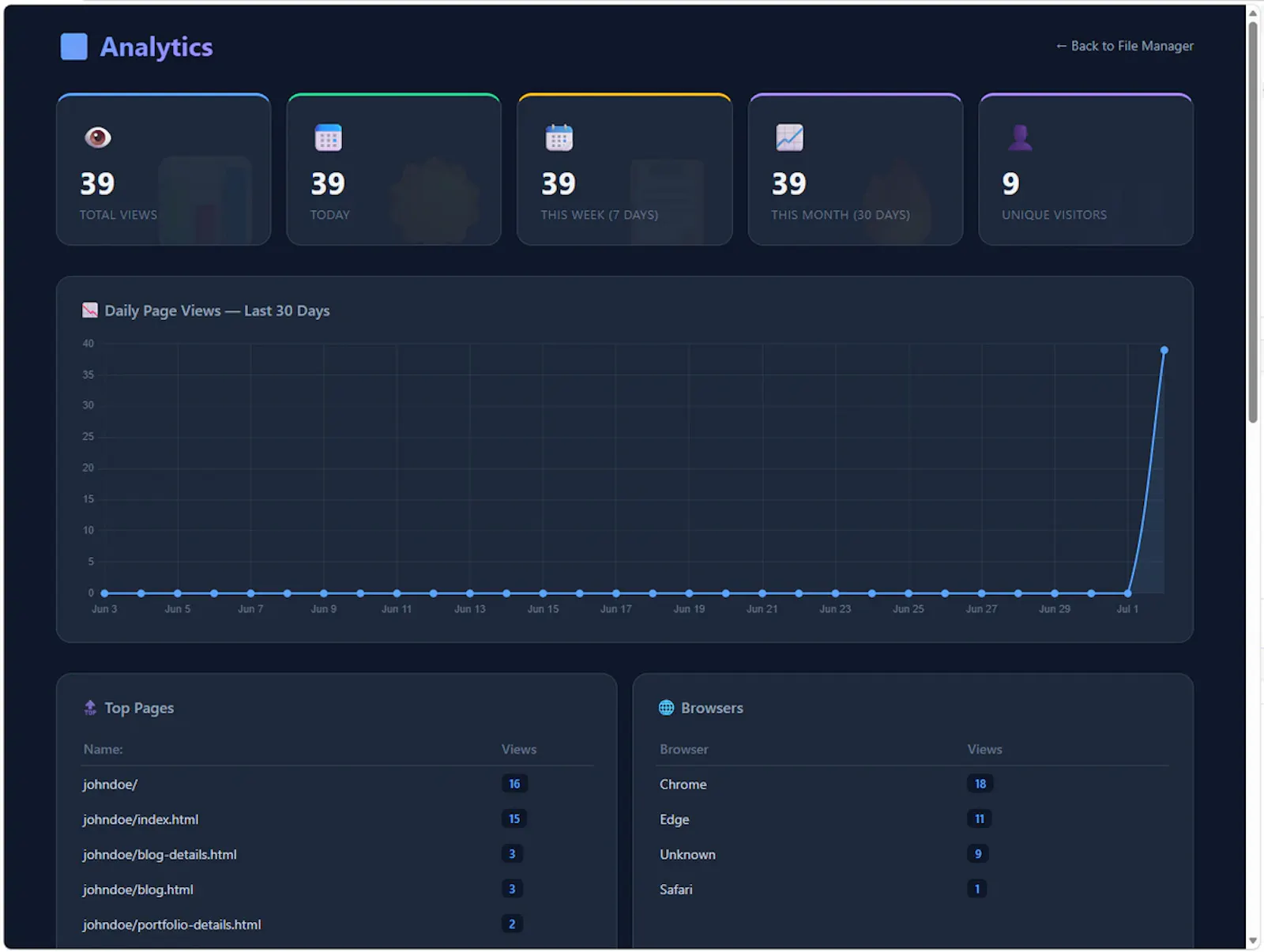The width and height of the screenshot is (1264, 952).
Task: Click the calendar icon on This Week card
Action: (559, 137)
